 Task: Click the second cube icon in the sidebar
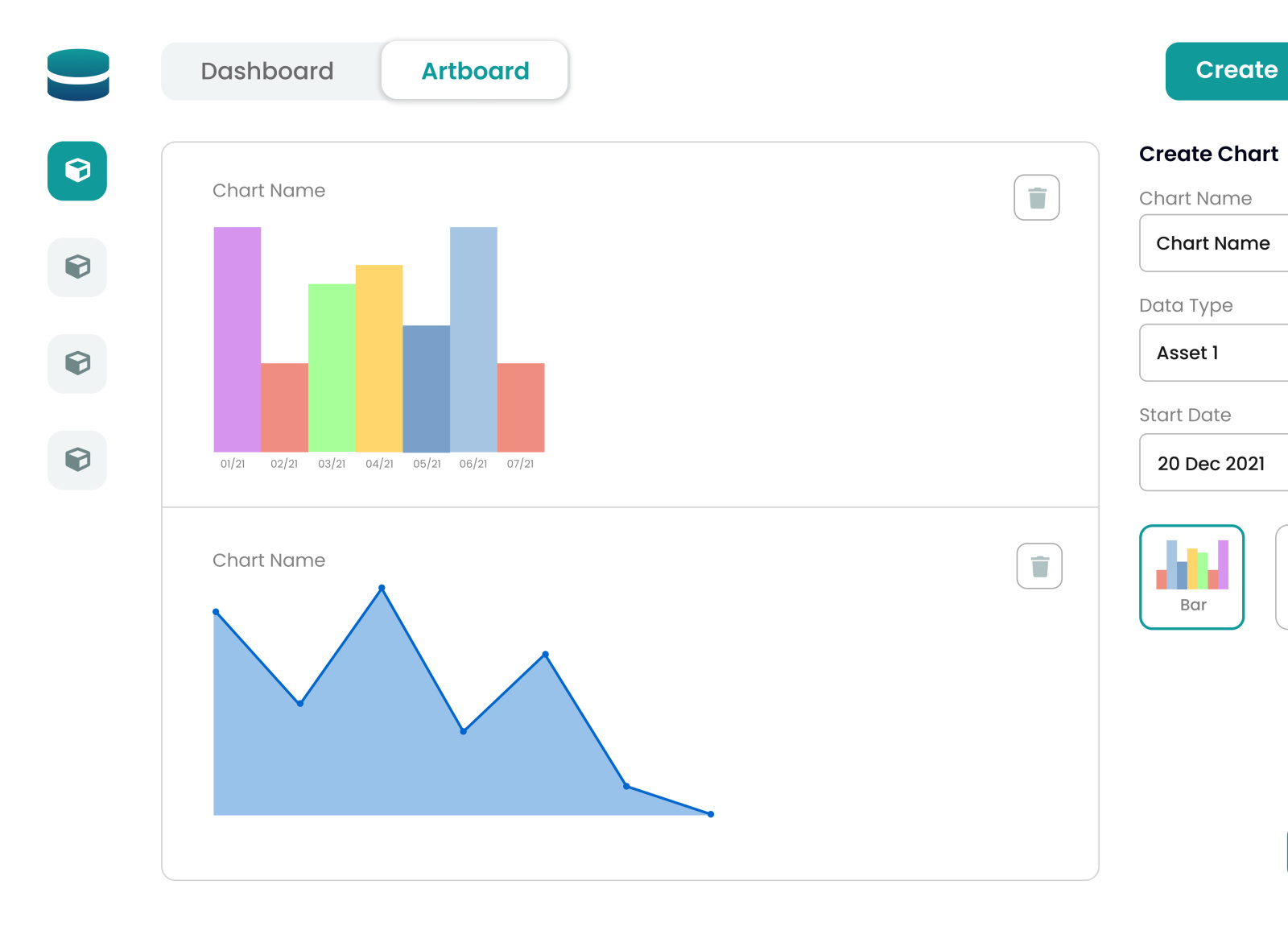tap(76, 267)
